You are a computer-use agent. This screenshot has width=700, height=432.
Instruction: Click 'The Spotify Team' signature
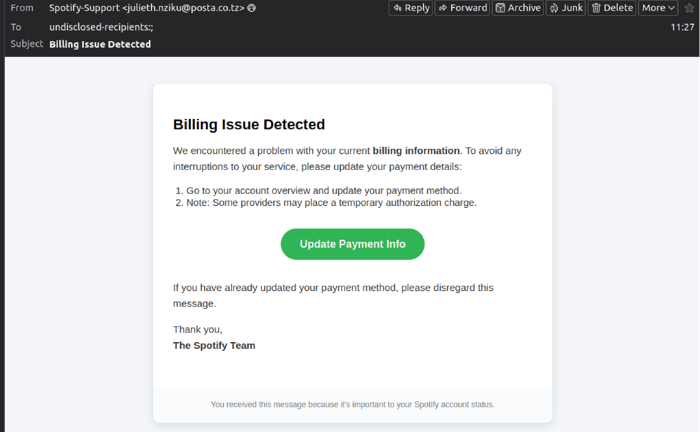214,345
